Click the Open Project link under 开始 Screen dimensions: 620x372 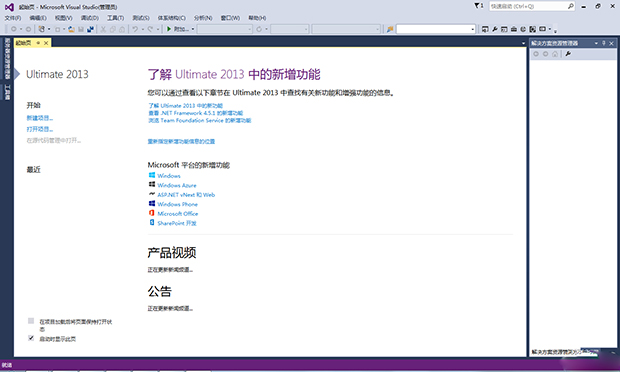click(x=40, y=129)
